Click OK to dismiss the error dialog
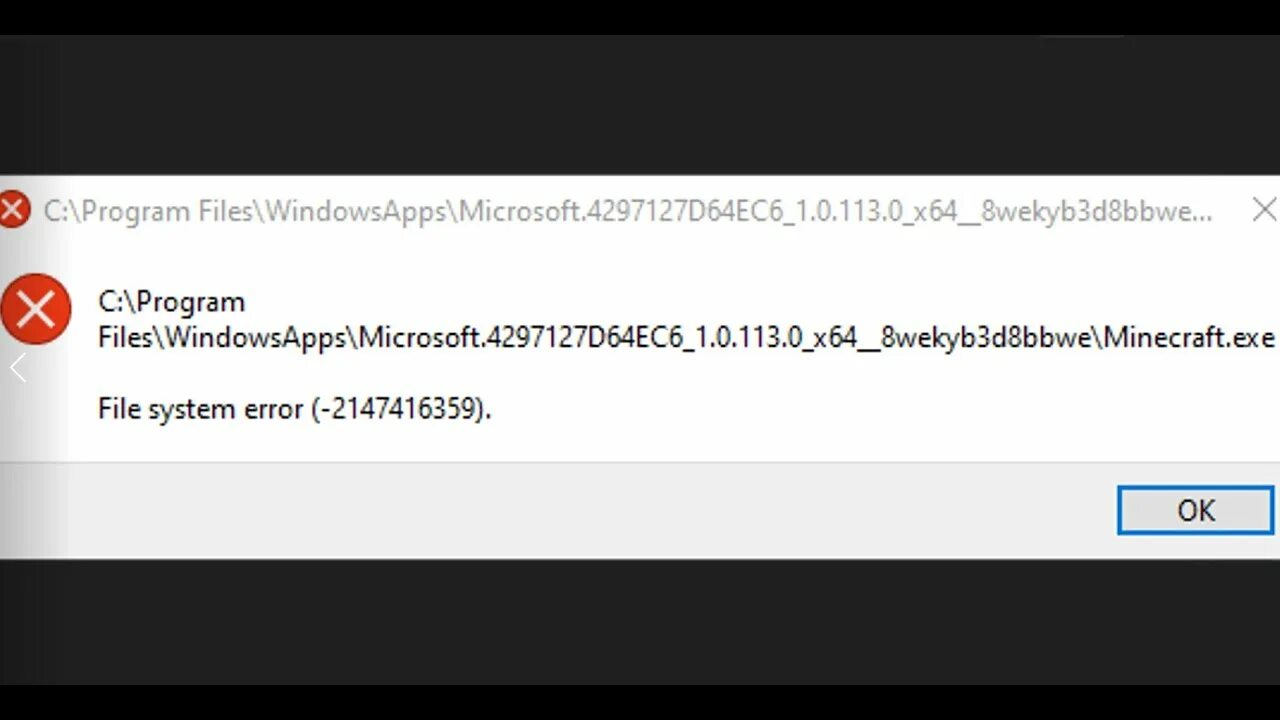This screenshot has height=720, width=1280. tap(1196, 510)
